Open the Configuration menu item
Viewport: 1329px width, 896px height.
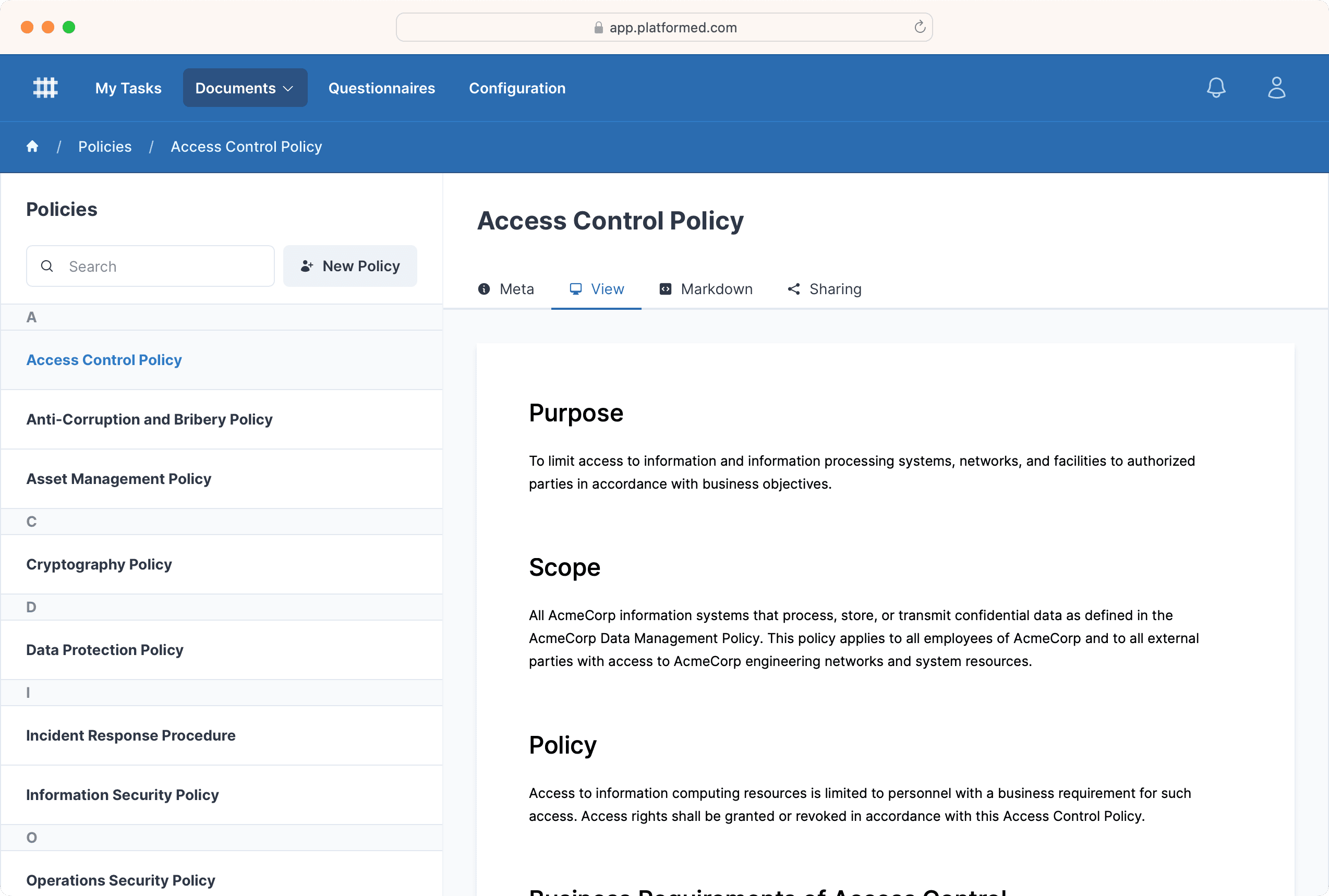coord(516,88)
